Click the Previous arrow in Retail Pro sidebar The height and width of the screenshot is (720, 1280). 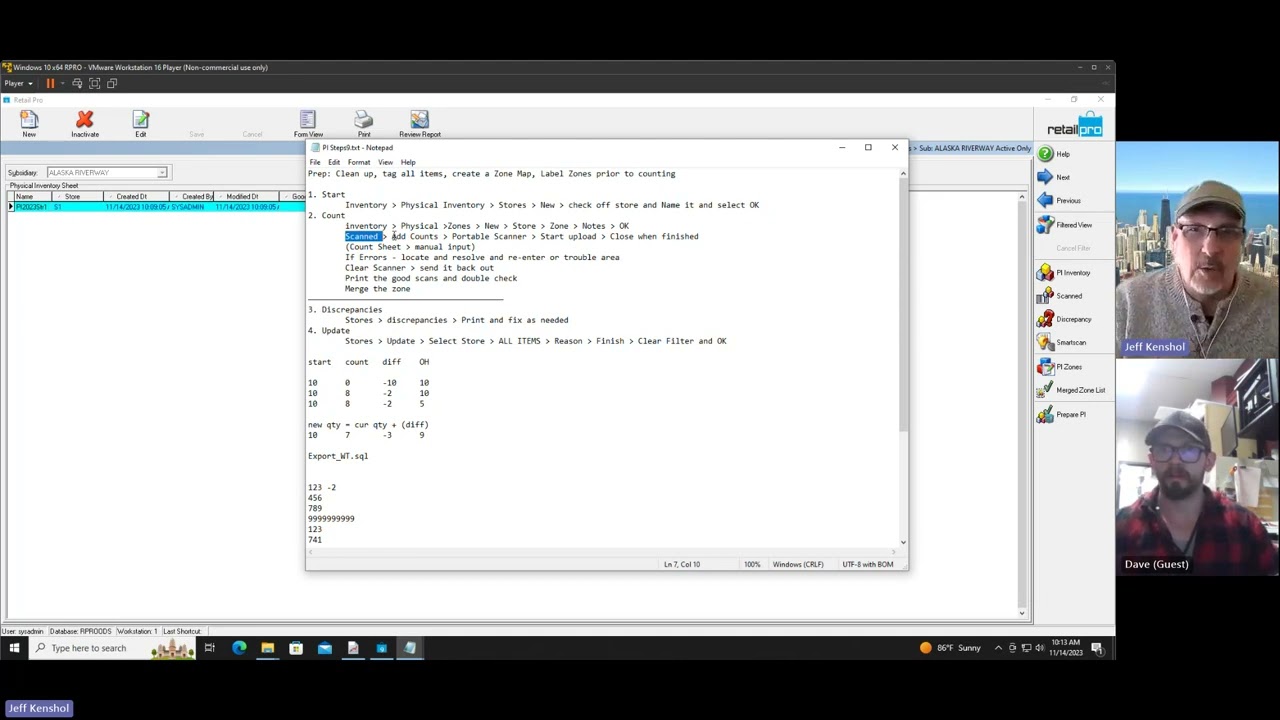pyautogui.click(x=1059, y=200)
